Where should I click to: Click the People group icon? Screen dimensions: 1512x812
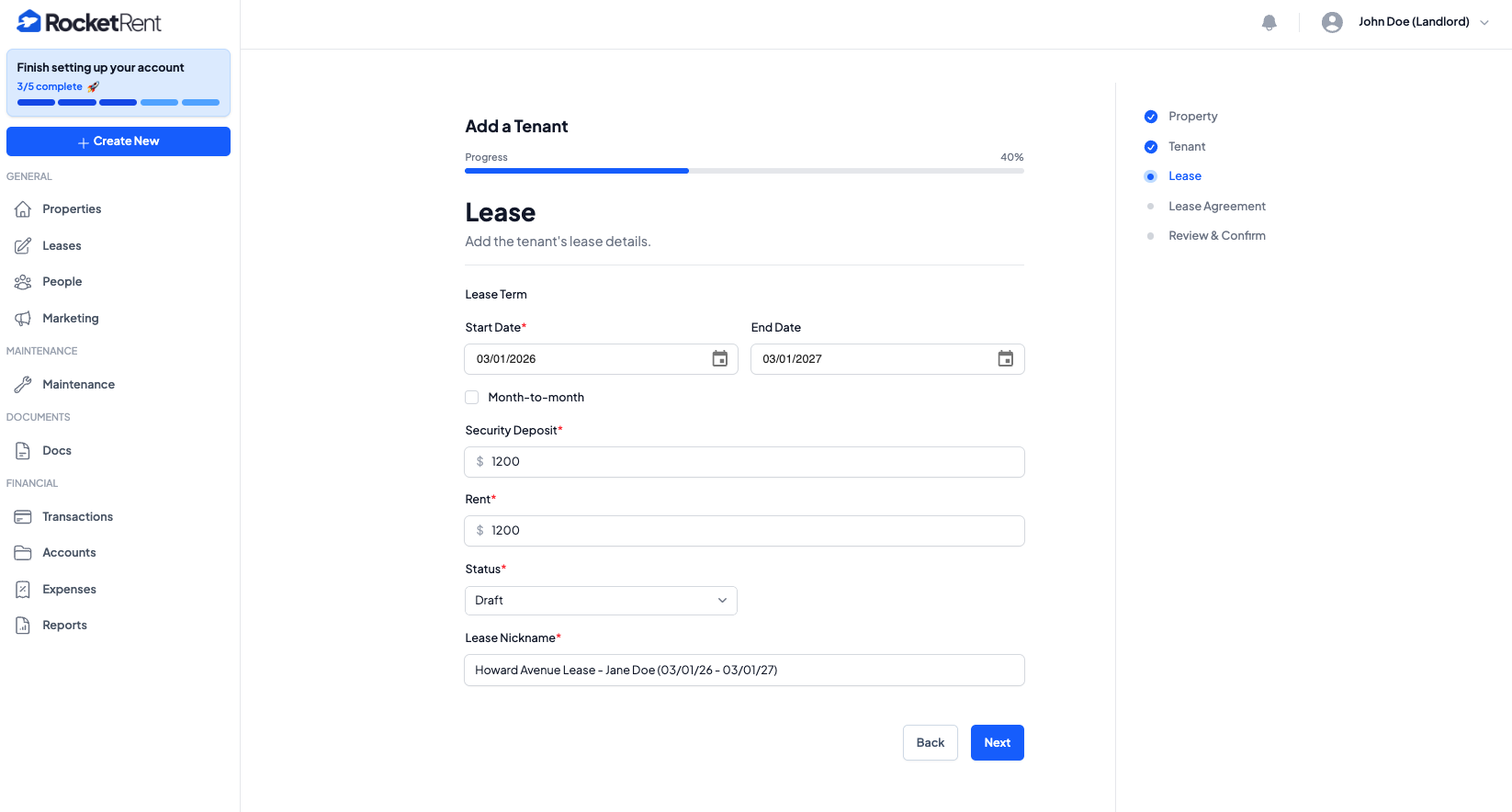[23, 282]
